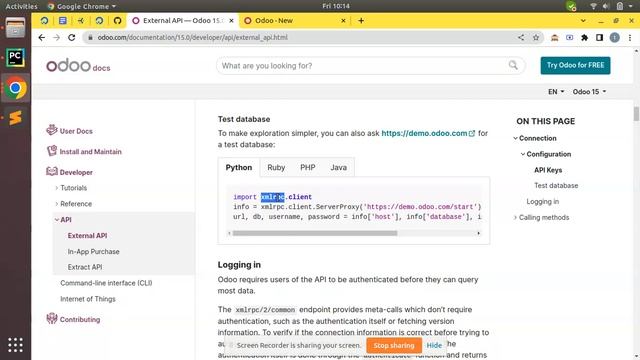
Task: Open the network status icon in the top bar
Action: pyautogui.click(x=593, y=6)
